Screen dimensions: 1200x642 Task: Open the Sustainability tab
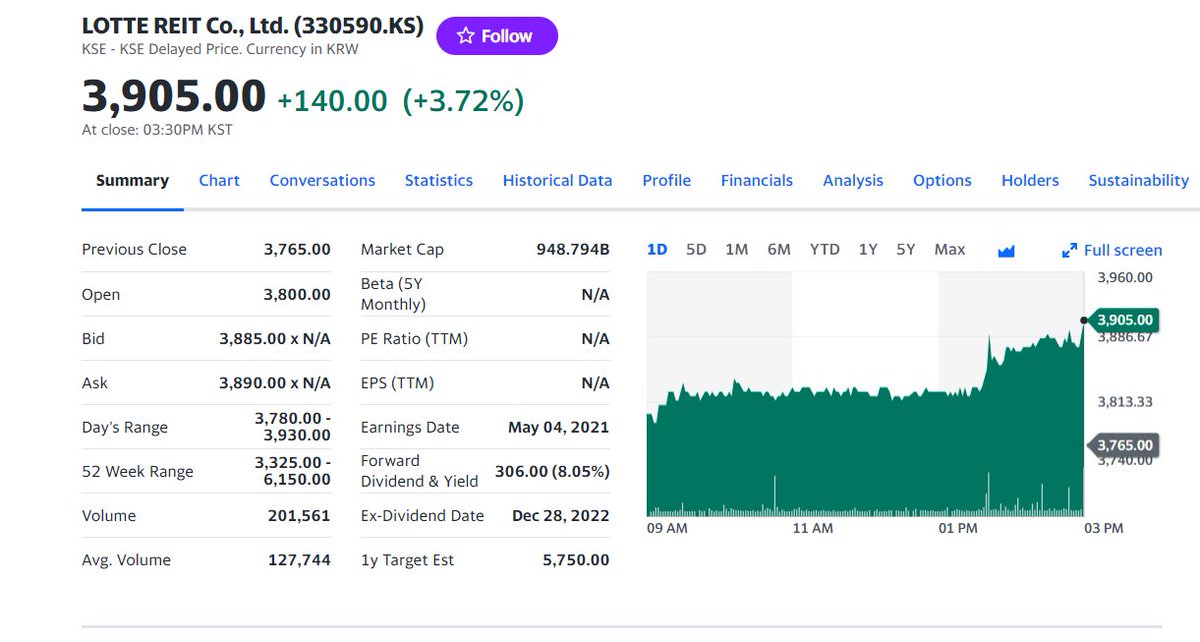pyautogui.click(x=1138, y=181)
